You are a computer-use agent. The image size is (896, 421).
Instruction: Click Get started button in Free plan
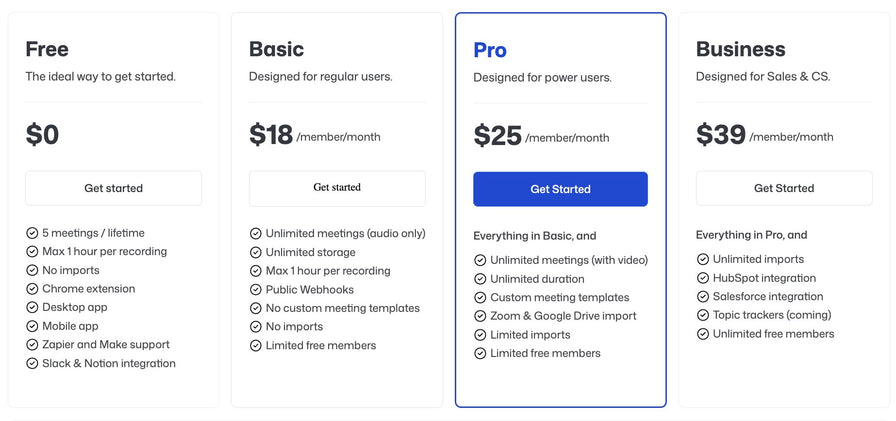(x=113, y=188)
